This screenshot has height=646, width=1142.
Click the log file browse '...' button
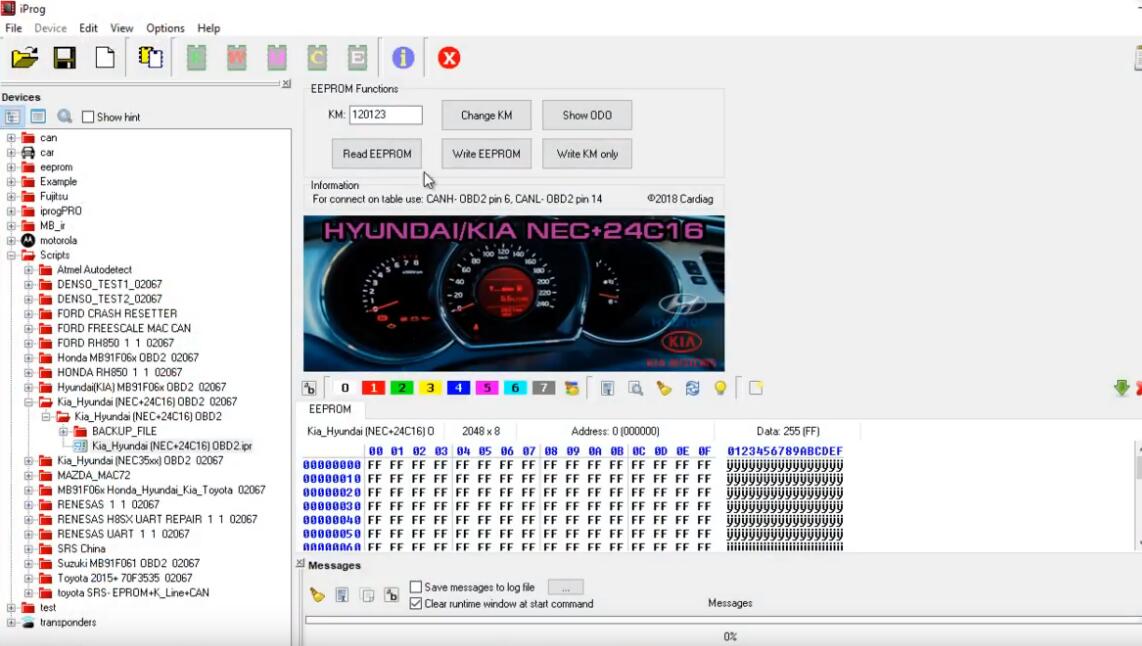[x=565, y=587]
